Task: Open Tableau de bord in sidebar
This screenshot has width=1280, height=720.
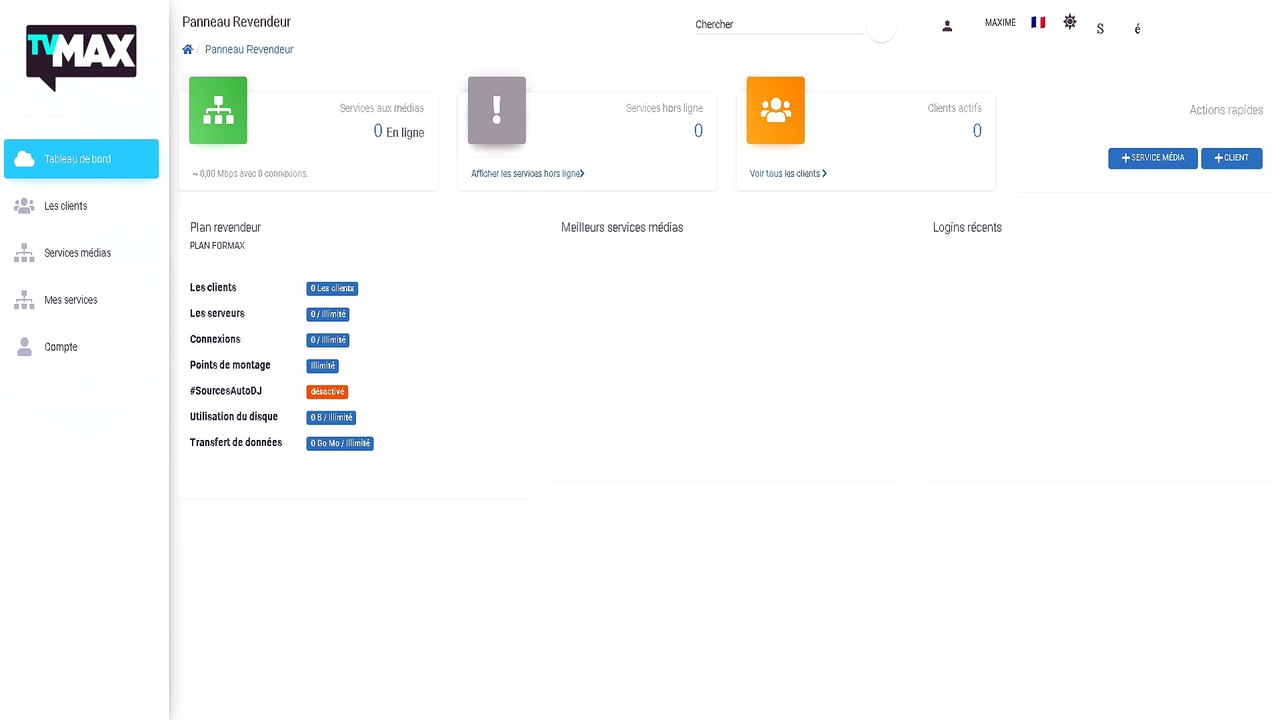Action: [81, 159]
